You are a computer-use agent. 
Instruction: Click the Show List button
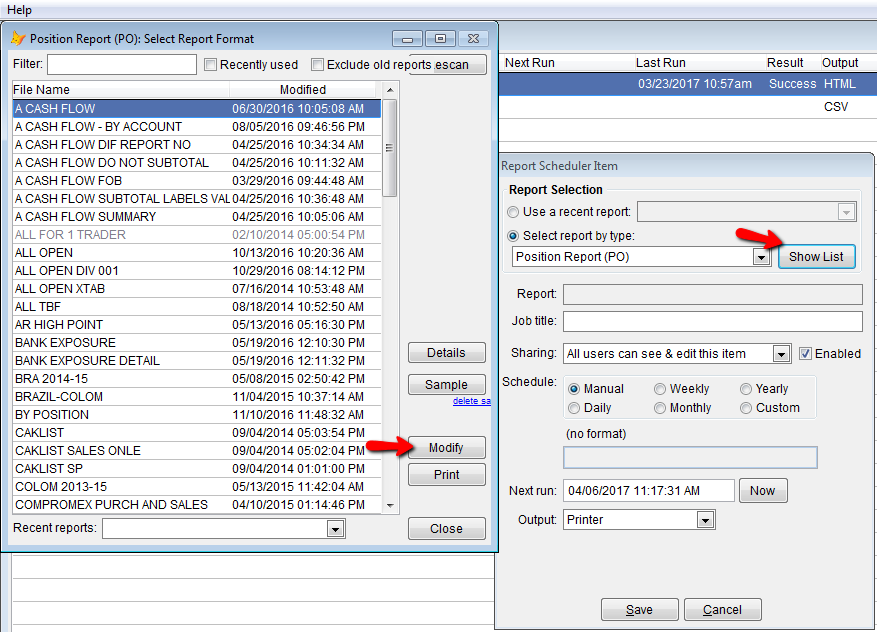pos(817,257)
